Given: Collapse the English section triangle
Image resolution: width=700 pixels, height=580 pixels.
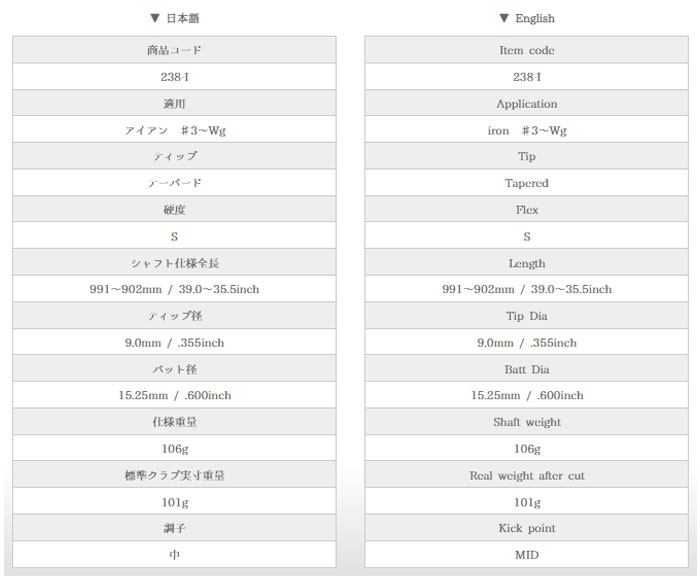Looking at the screenshot, I should click(x=504, y=18).
